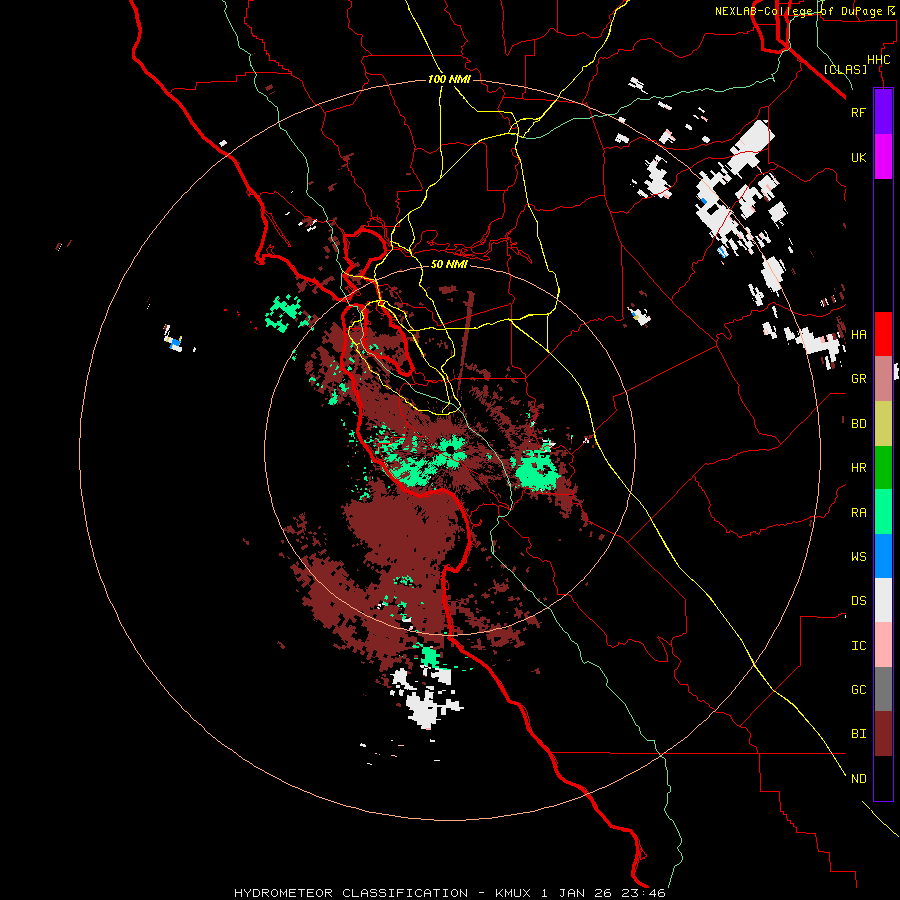Click the 23:46 timestamp in the caption
Image resolution: width=900 pixels, height=900 pixels.
click(x=645, y=893)
